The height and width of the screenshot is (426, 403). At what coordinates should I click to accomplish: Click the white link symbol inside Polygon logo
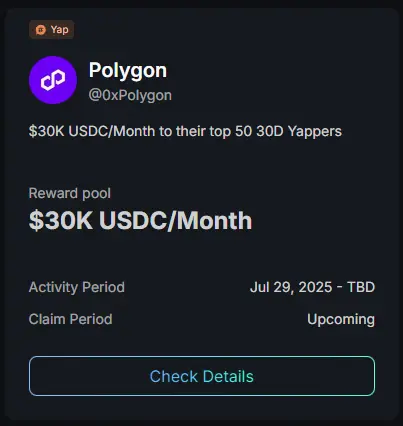click(53, 80)
